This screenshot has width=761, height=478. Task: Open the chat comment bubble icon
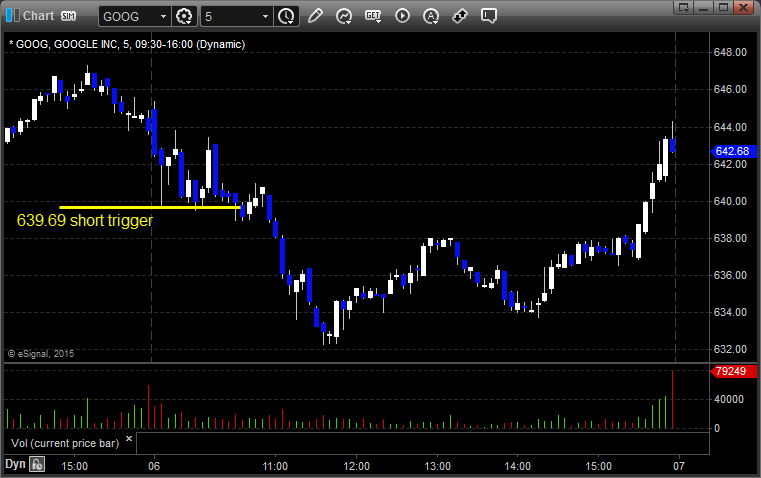coord(489,16)
